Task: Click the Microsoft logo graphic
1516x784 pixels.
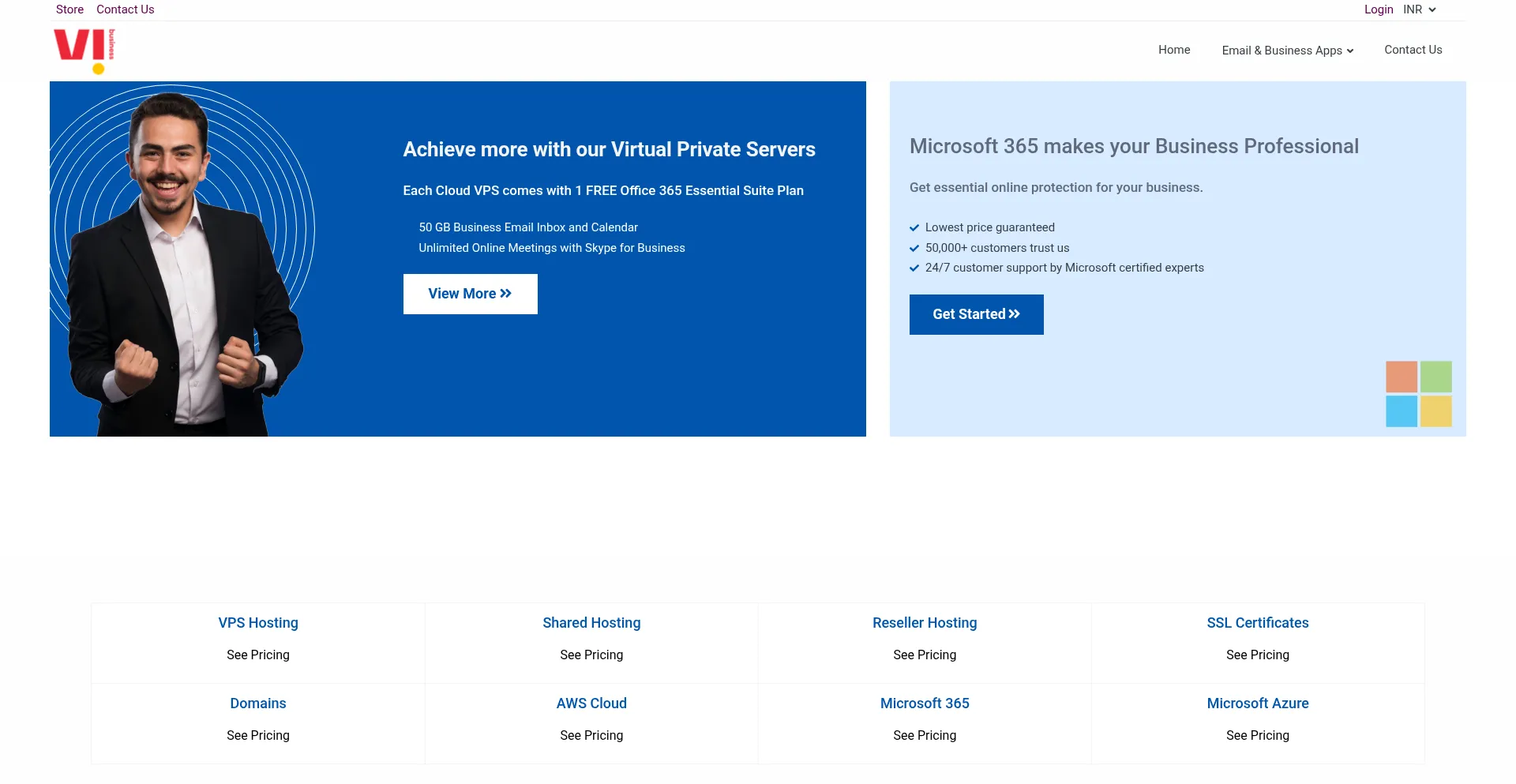Action: click(1418, 393)
